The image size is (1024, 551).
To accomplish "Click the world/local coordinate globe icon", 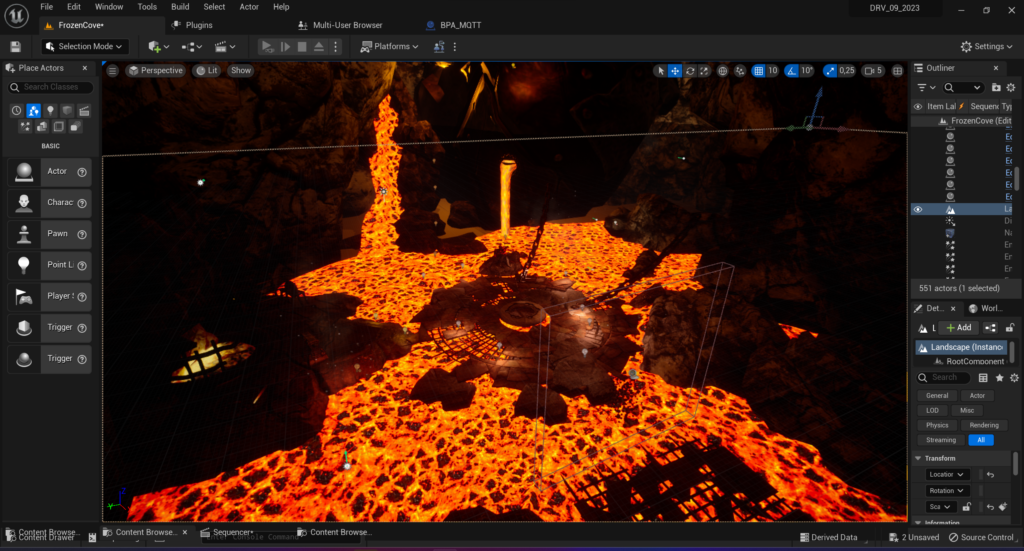I will pyautogui.click(x=723, y=71).
